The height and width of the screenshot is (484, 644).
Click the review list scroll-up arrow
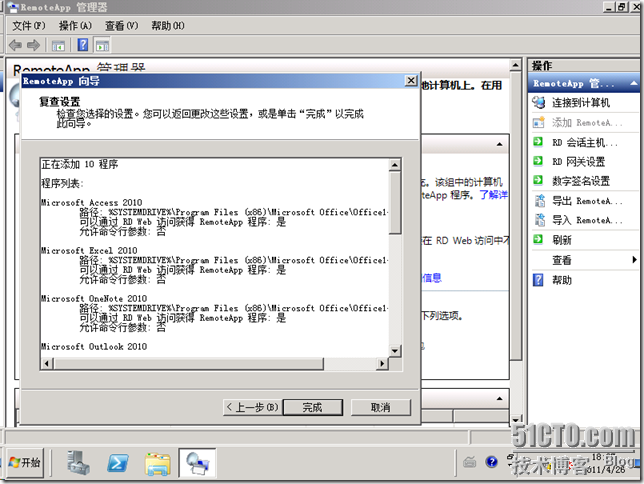coord(395,165)
